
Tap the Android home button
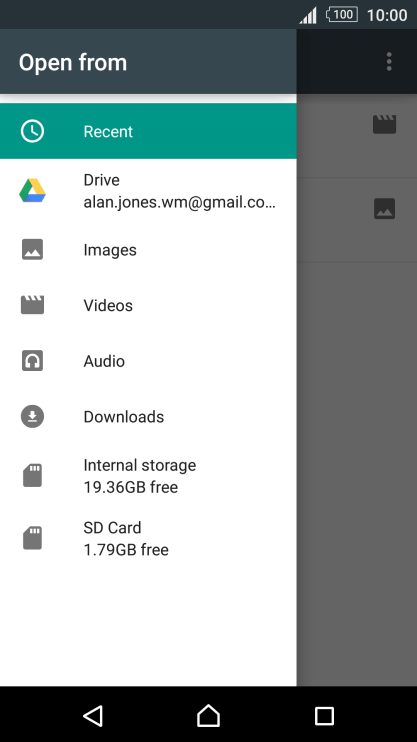point(208,716)
